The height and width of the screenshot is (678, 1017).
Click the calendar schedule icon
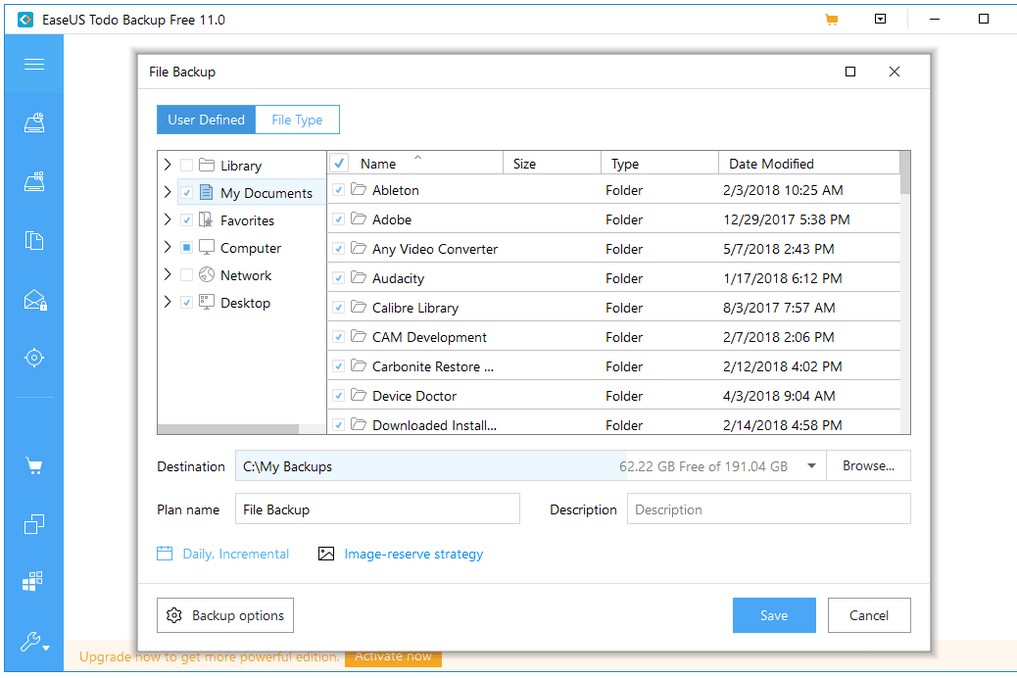165,553
